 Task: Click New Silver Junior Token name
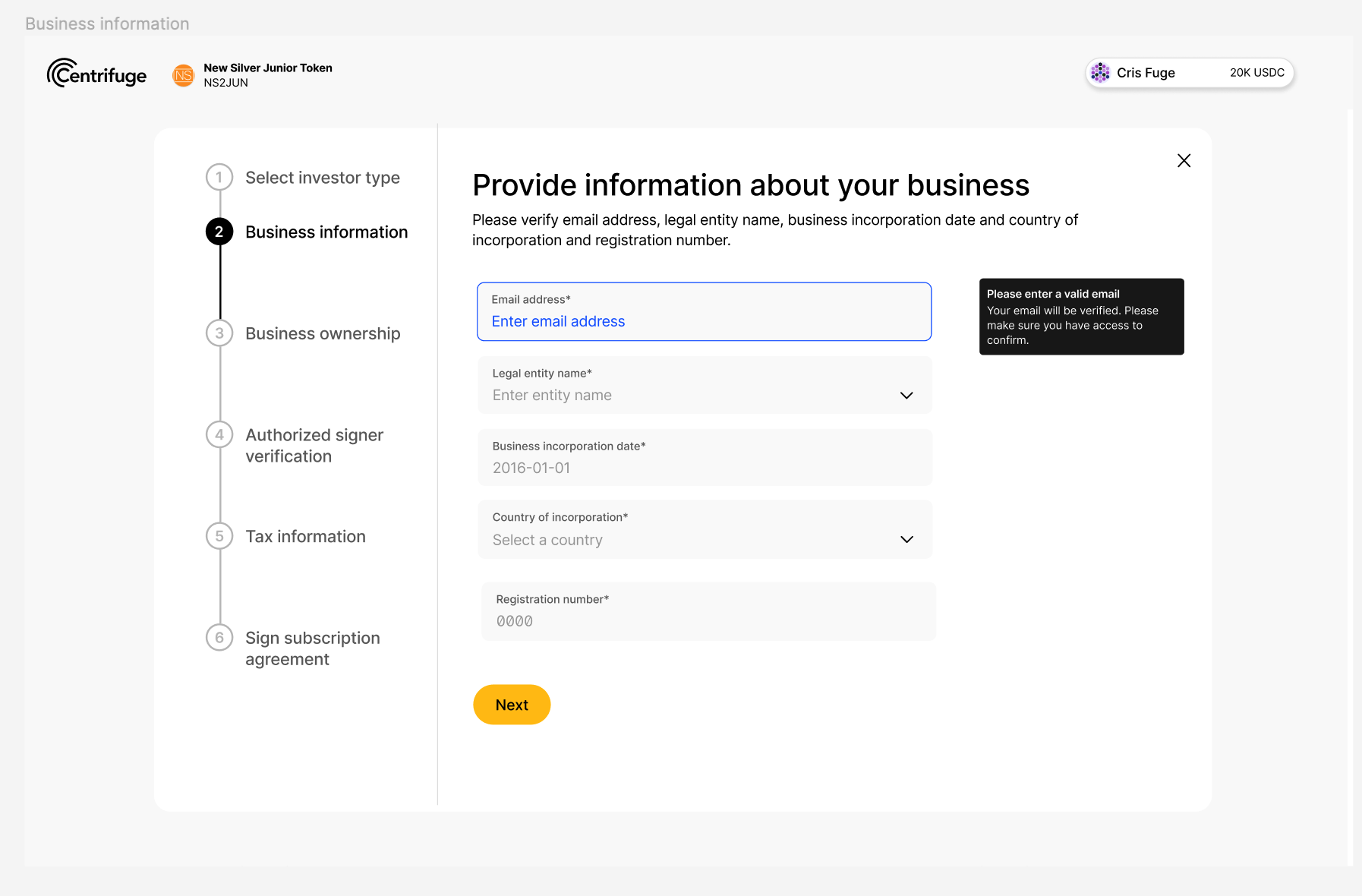point(268,68)
